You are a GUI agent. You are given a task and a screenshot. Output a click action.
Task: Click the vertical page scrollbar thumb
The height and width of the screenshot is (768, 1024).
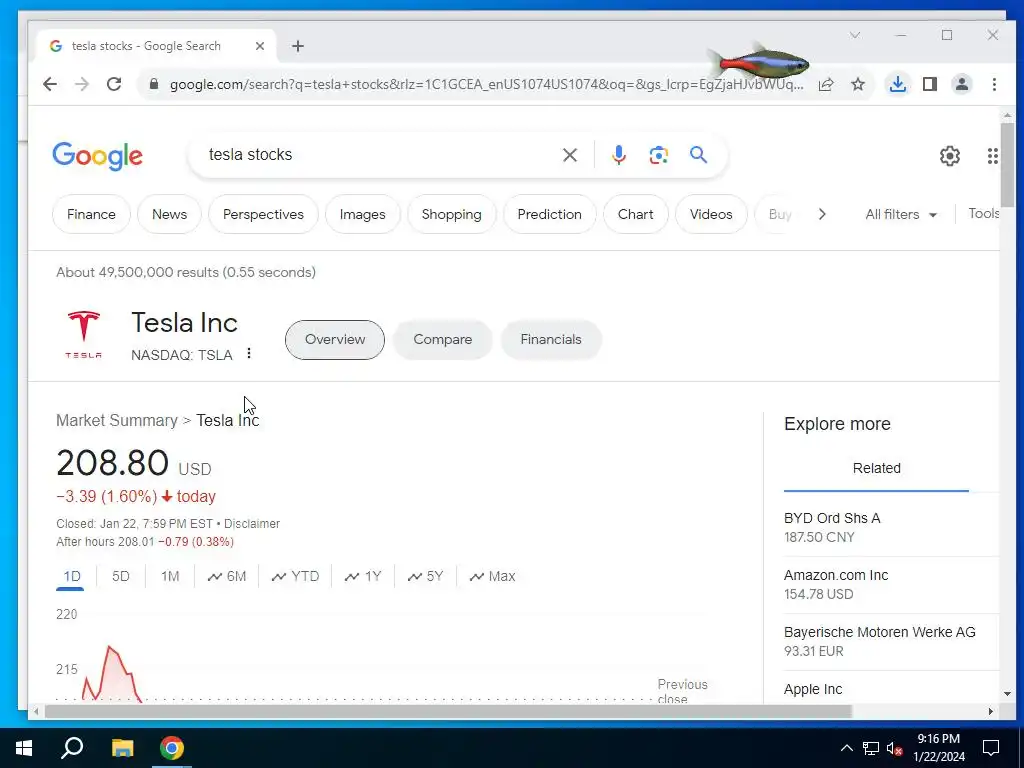coord(1007,165)
